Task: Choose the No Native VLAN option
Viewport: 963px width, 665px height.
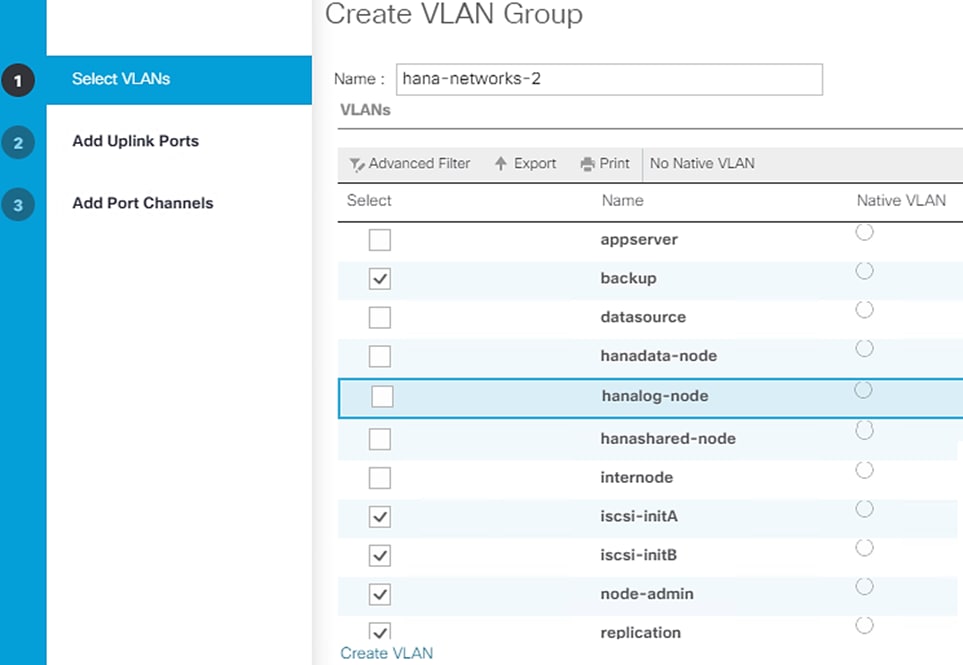Action: (702, 164)
